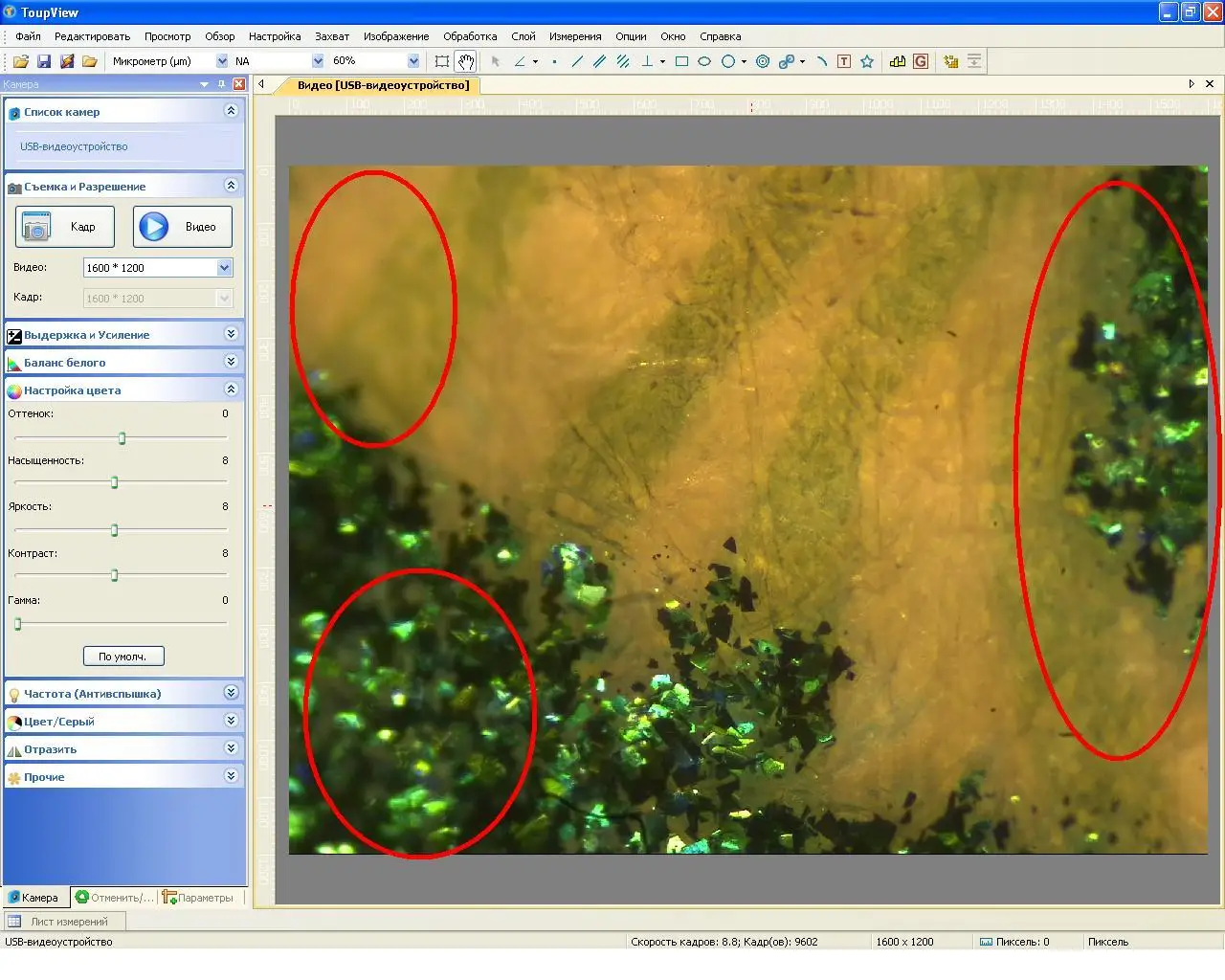Click the Видео play button
1225x980 pixels.
click(x=182, y=227)
